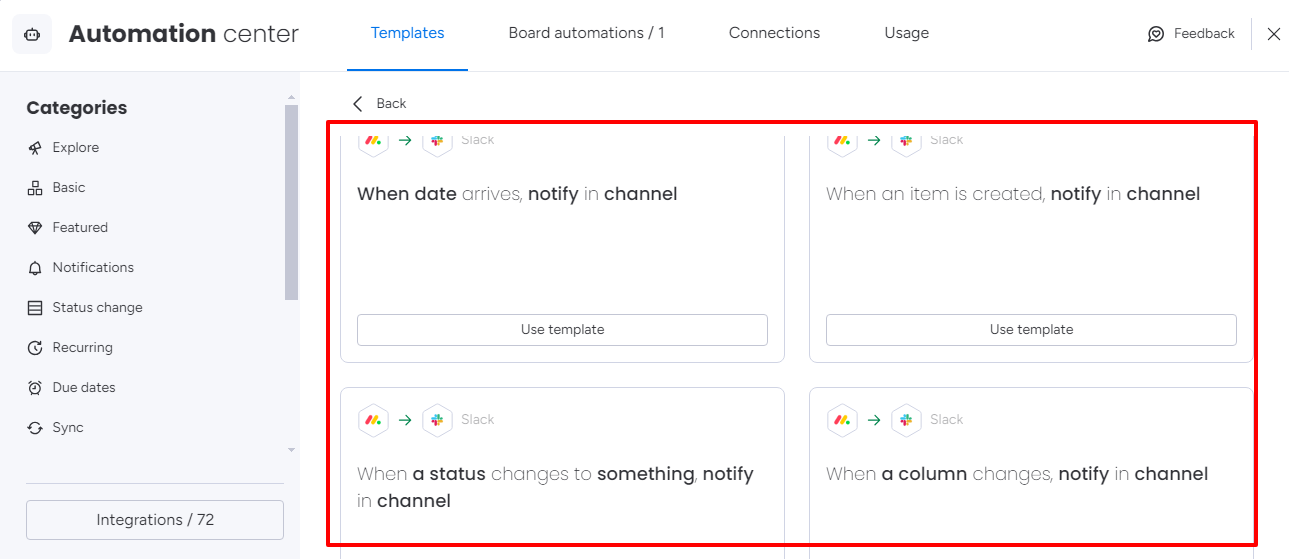
Task: Click the Automation center robot icon
Action: tap(32, 34)
